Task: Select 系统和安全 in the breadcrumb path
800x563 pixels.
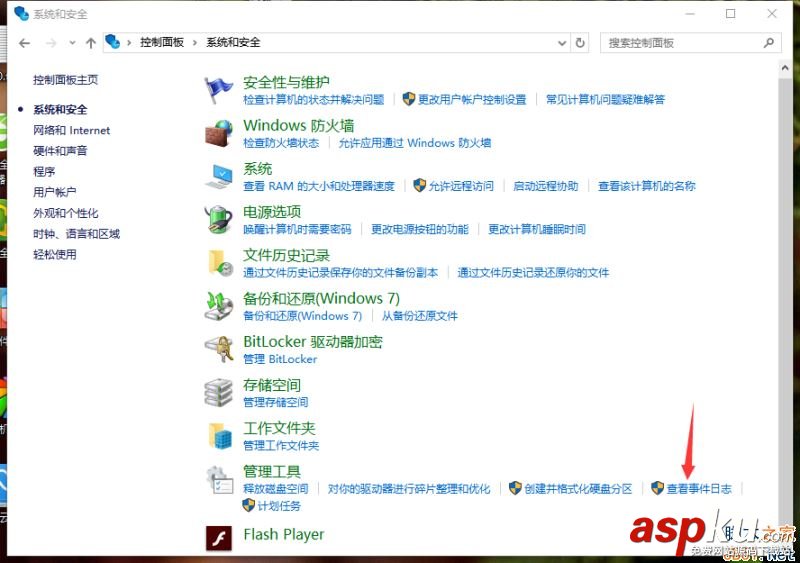Action: pos(233,42)
